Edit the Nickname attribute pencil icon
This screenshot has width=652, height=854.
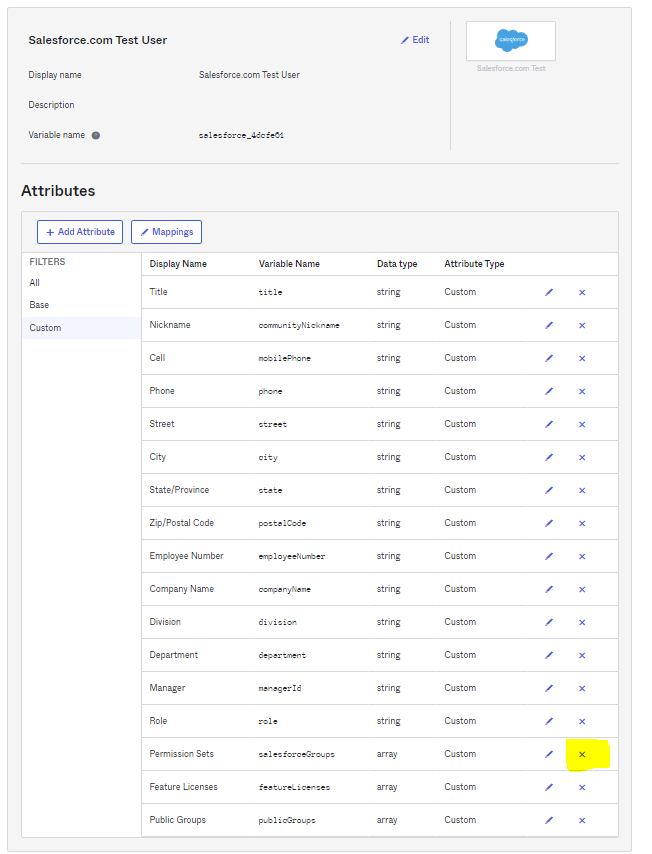(549, 325)
